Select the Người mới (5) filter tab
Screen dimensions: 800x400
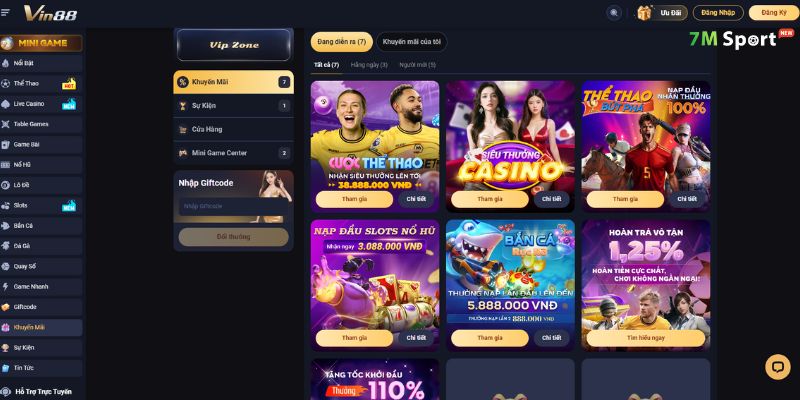pos(417,65)
